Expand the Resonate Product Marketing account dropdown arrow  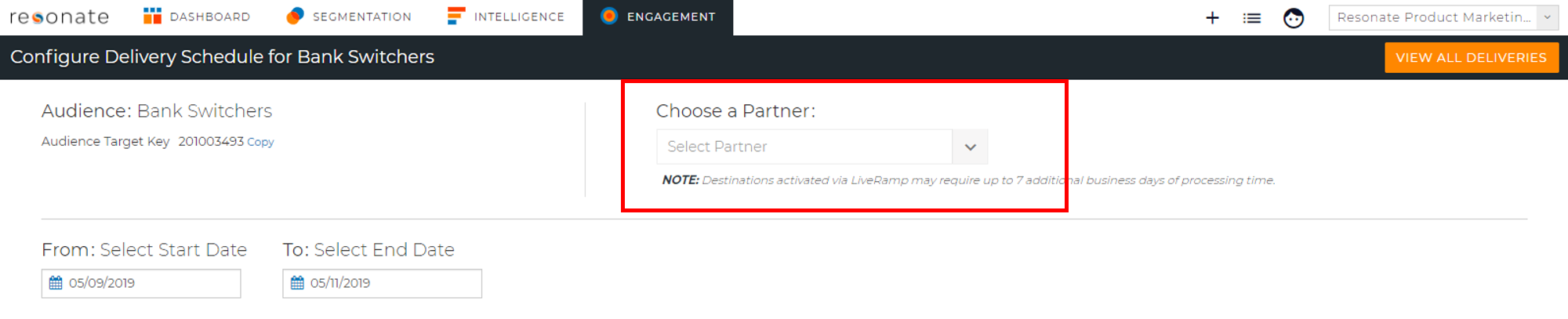1548,17
